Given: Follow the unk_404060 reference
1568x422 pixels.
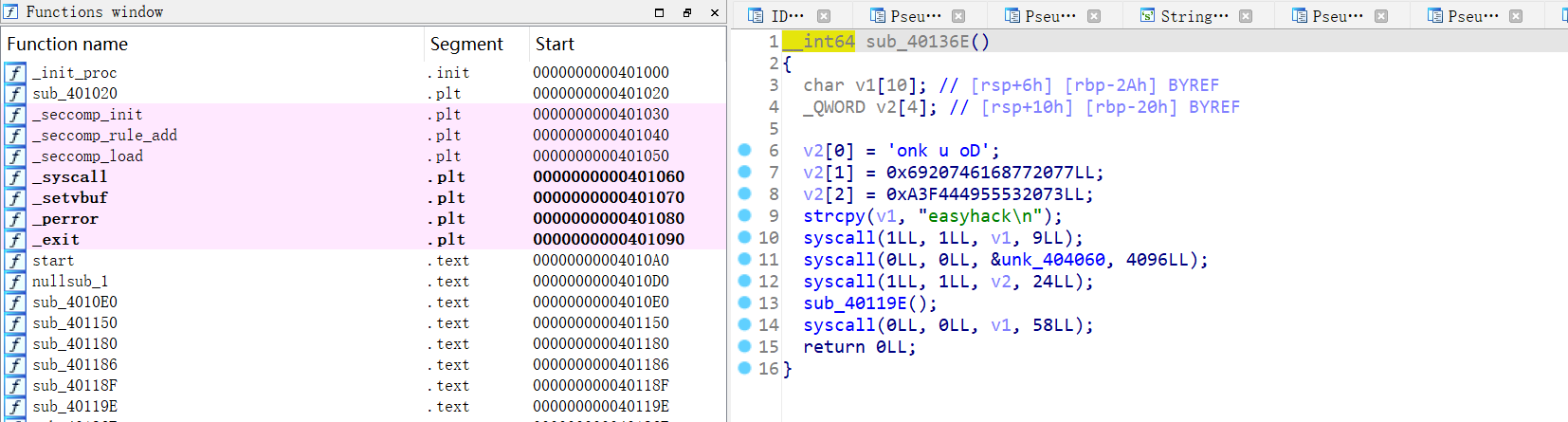Looking at the screenshot, I should [1052, 260].
